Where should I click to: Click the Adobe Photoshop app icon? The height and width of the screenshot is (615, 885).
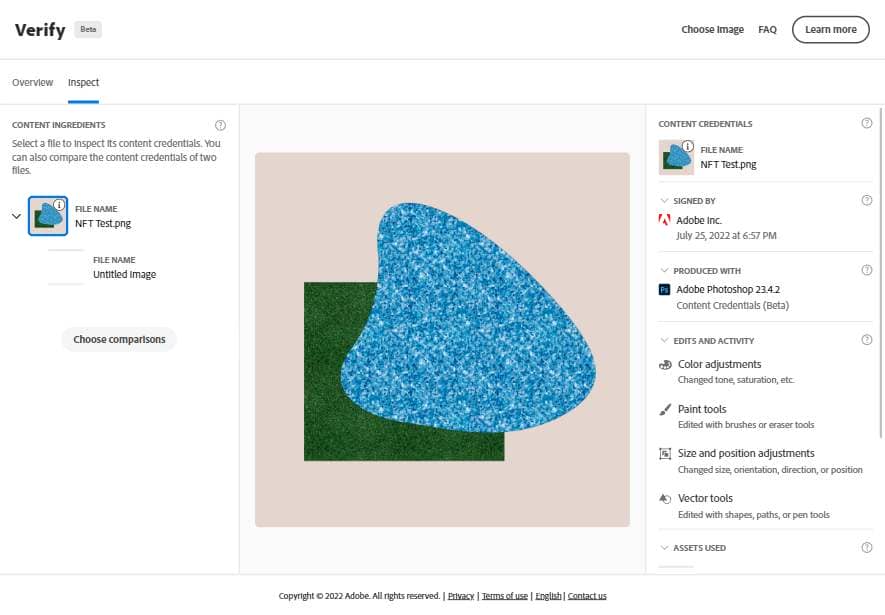(664, 289)
